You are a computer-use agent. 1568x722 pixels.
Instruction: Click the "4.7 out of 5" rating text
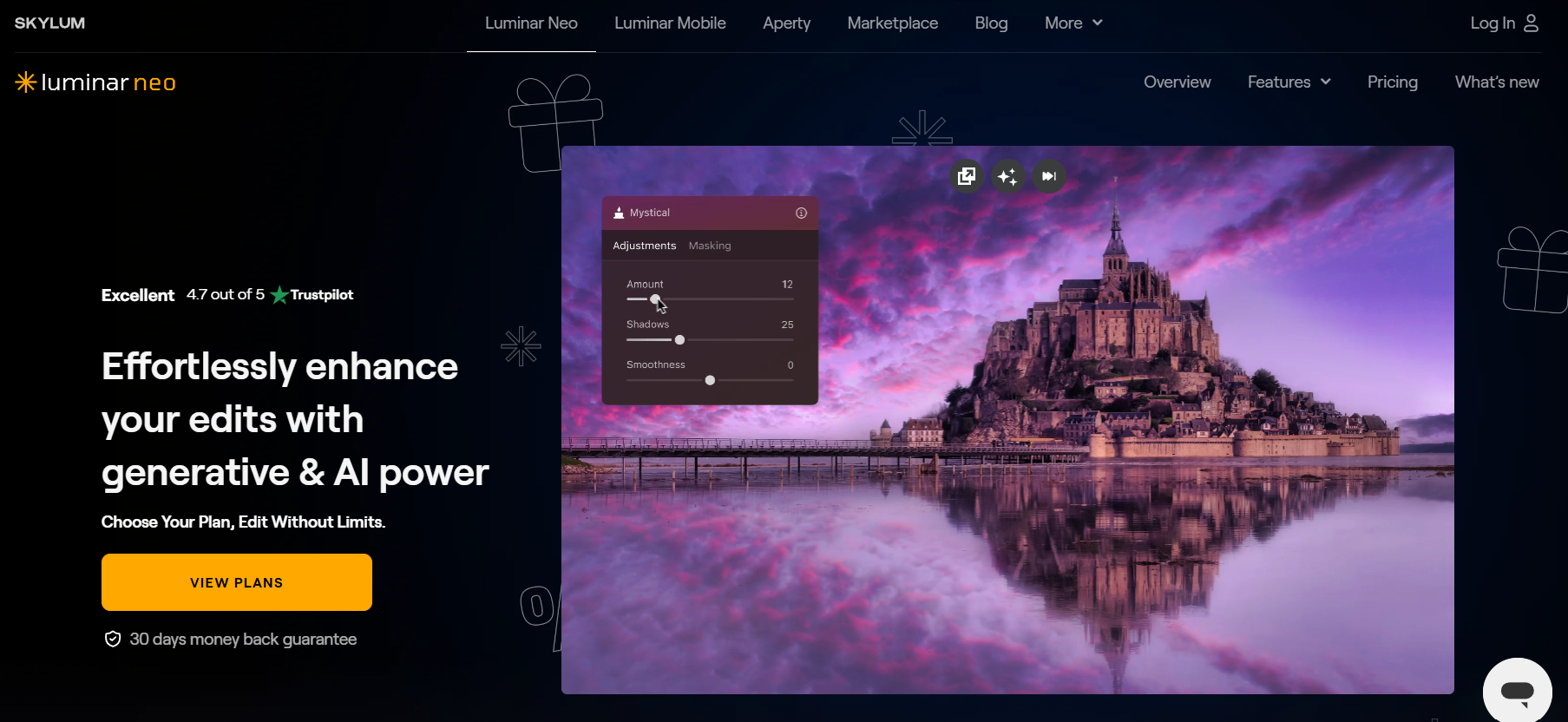226,294
